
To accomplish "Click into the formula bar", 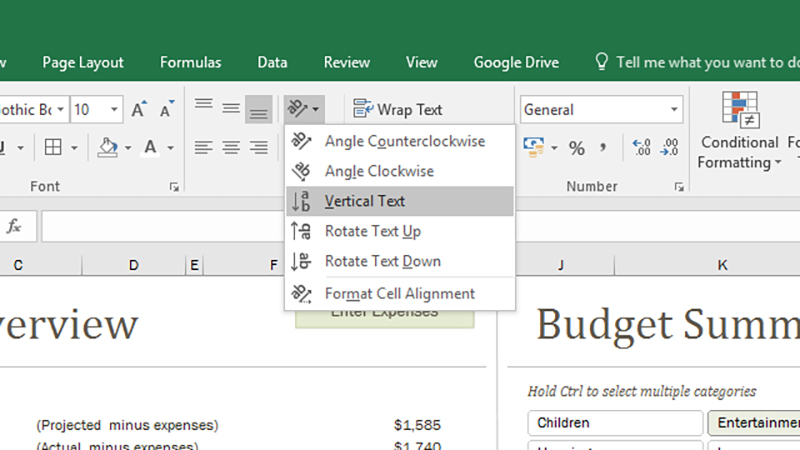I will tap(162, 227).
